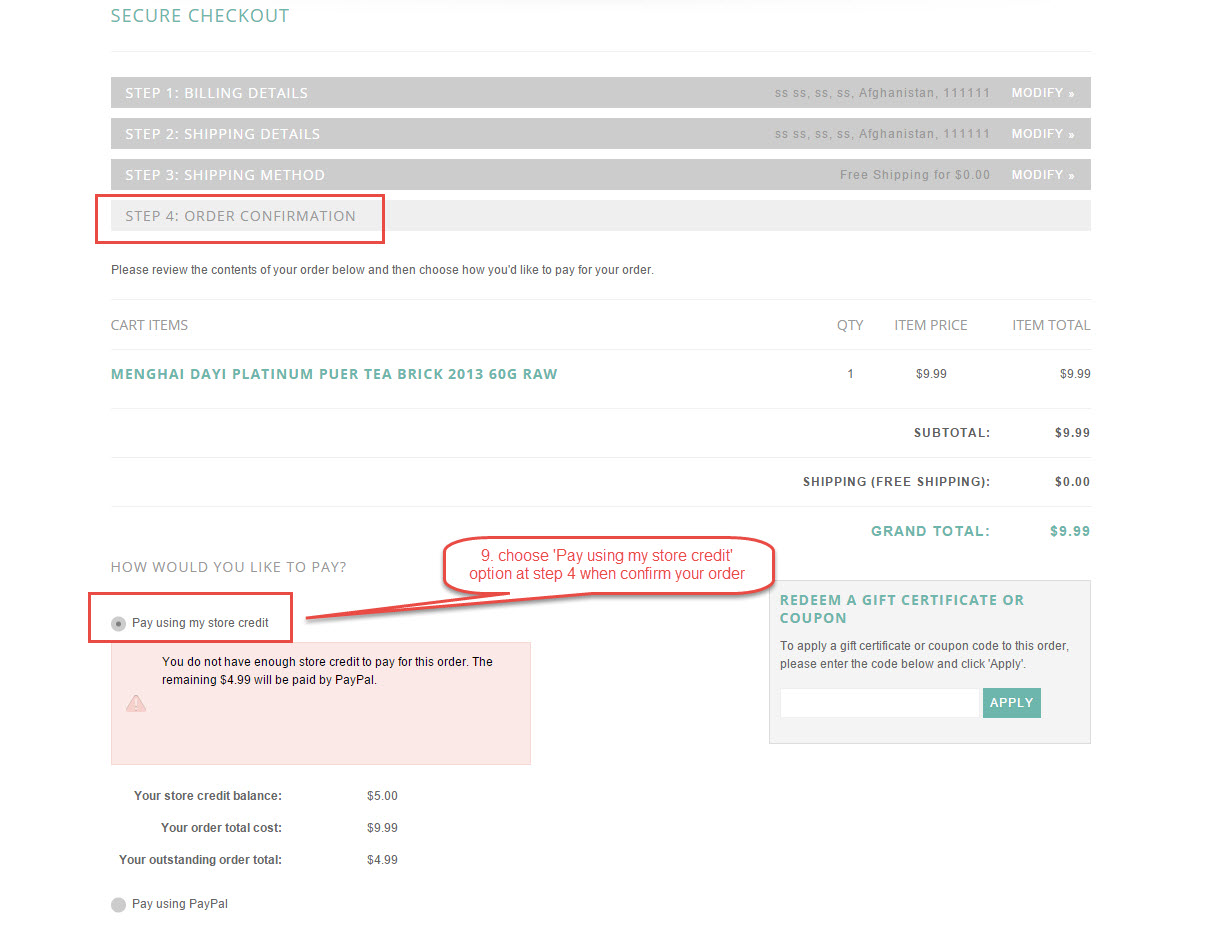Modify the shipping method
Screen dimensions: 1207x949
tap(1042, 175)
